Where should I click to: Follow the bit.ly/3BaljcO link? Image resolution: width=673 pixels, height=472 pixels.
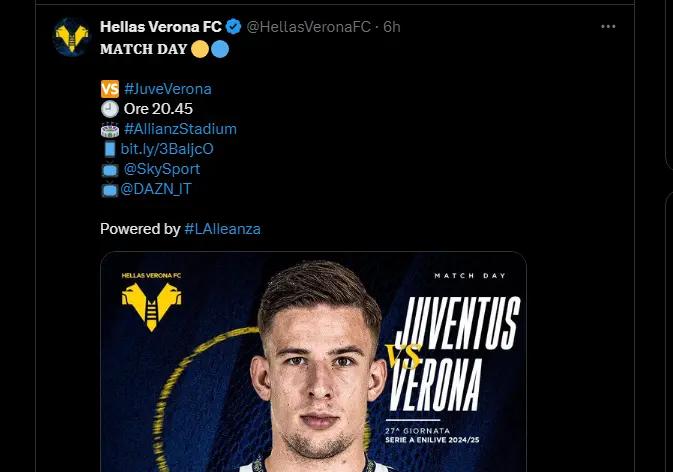pyautogui.click(x=169, y=149)
